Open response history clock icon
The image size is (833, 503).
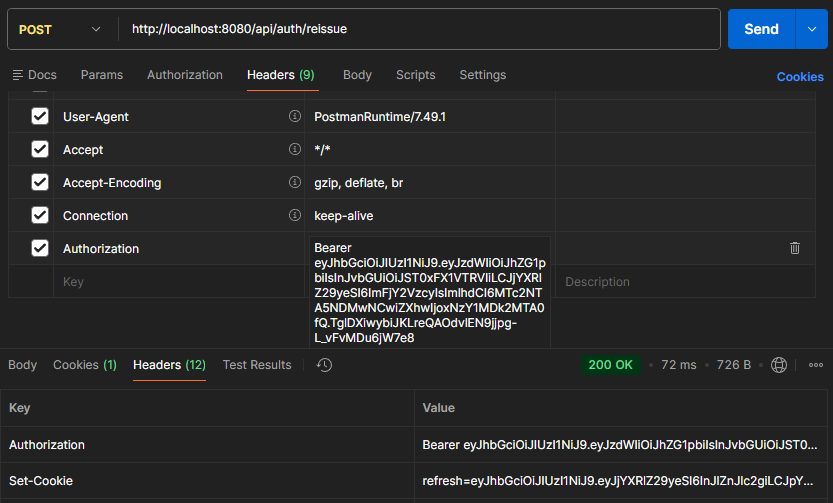(x=324, y=365)
